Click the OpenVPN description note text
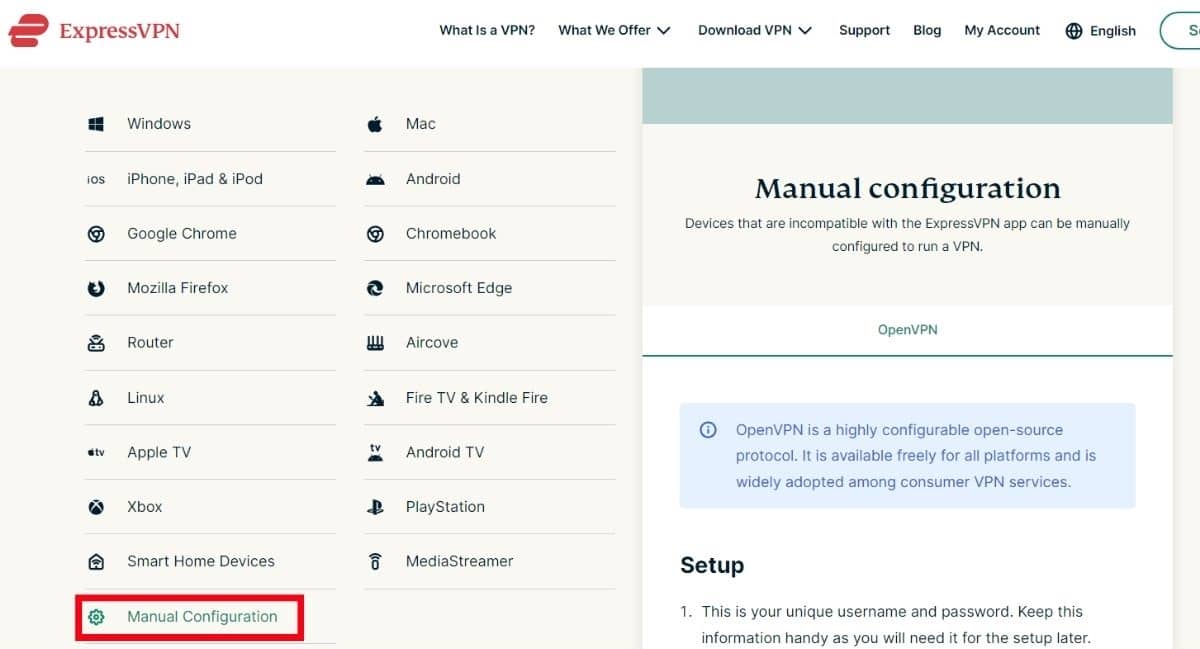Screen dimensions: 1200x649 tap(916, 456)
